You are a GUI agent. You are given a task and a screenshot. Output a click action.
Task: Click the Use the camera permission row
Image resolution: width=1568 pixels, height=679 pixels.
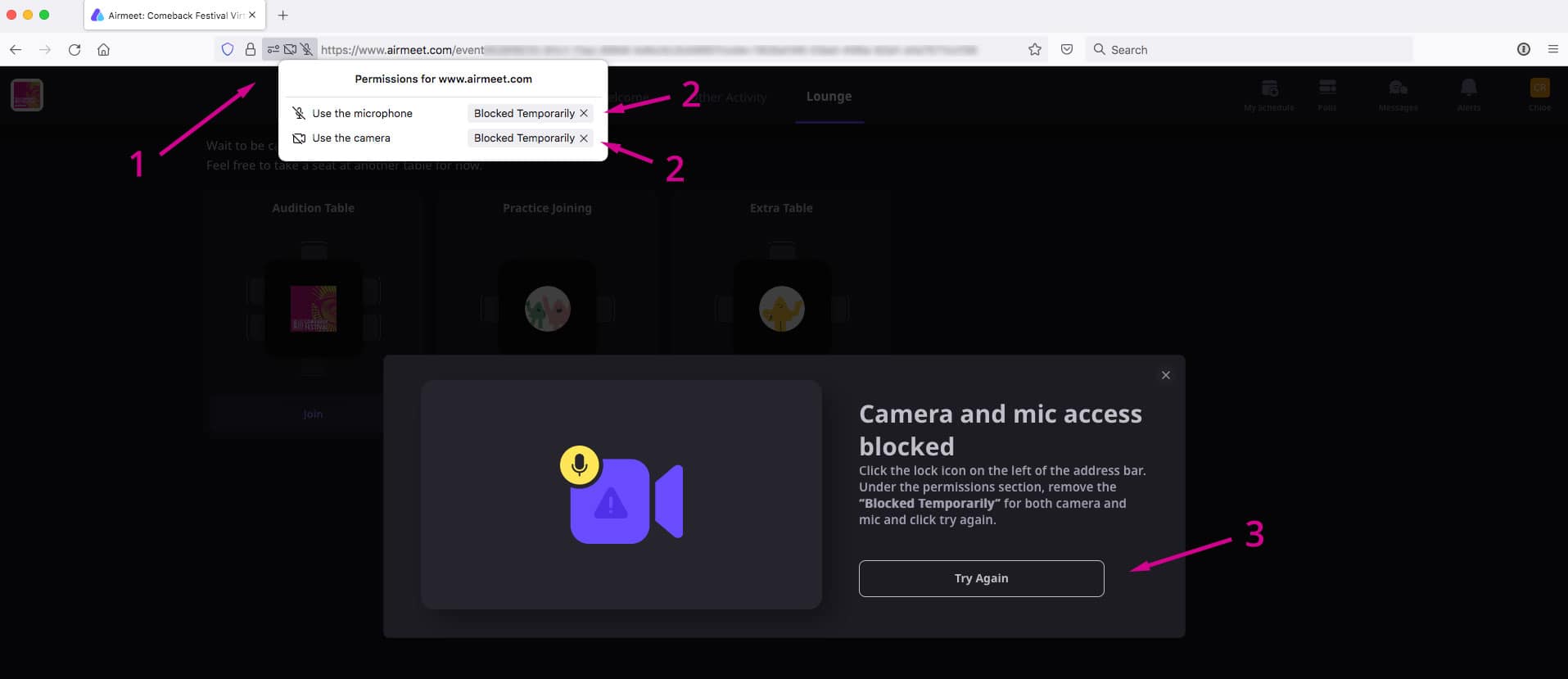point(443,138)
